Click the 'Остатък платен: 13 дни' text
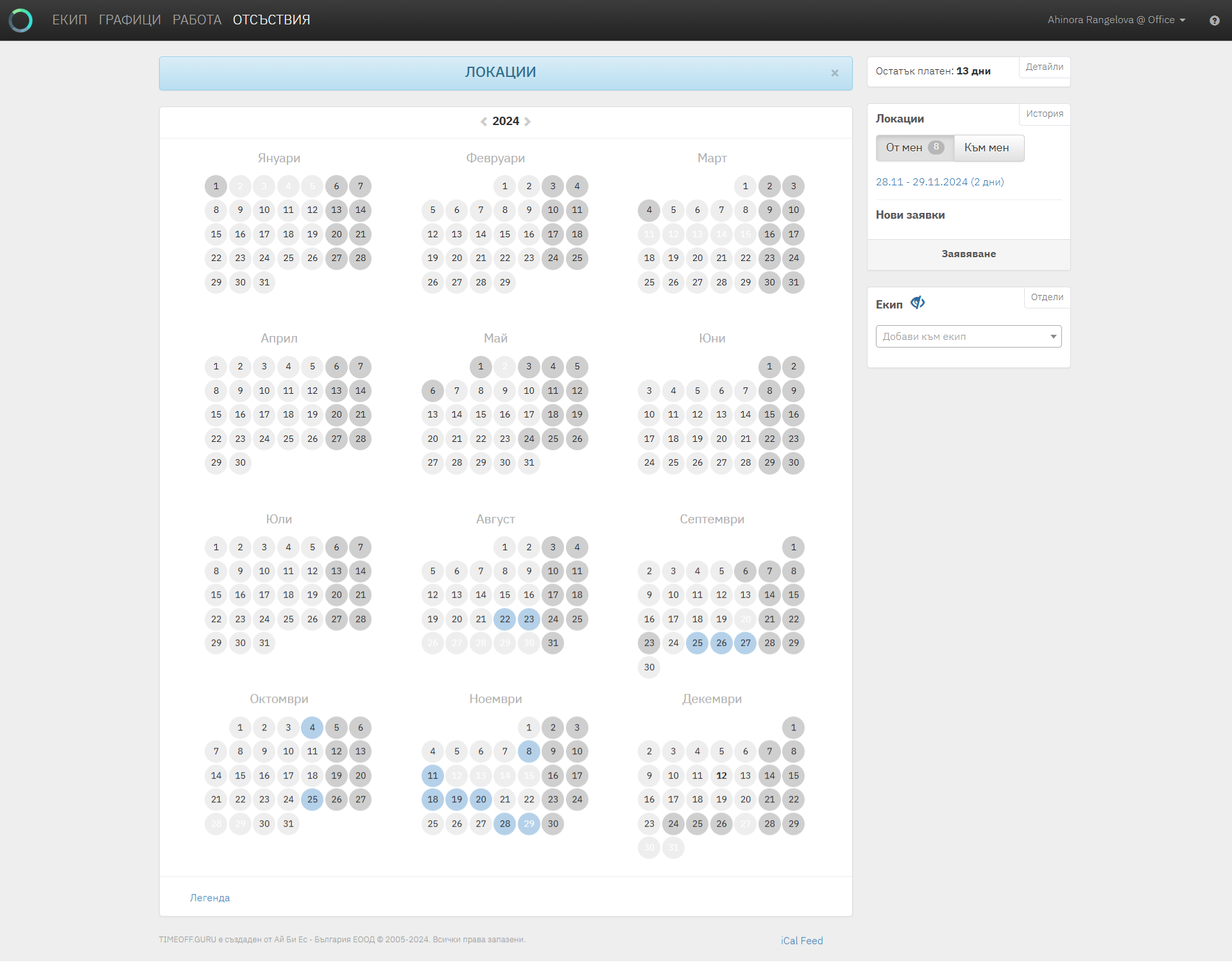1232x962 pixels. pyautogui.click(x=933, y=71)
